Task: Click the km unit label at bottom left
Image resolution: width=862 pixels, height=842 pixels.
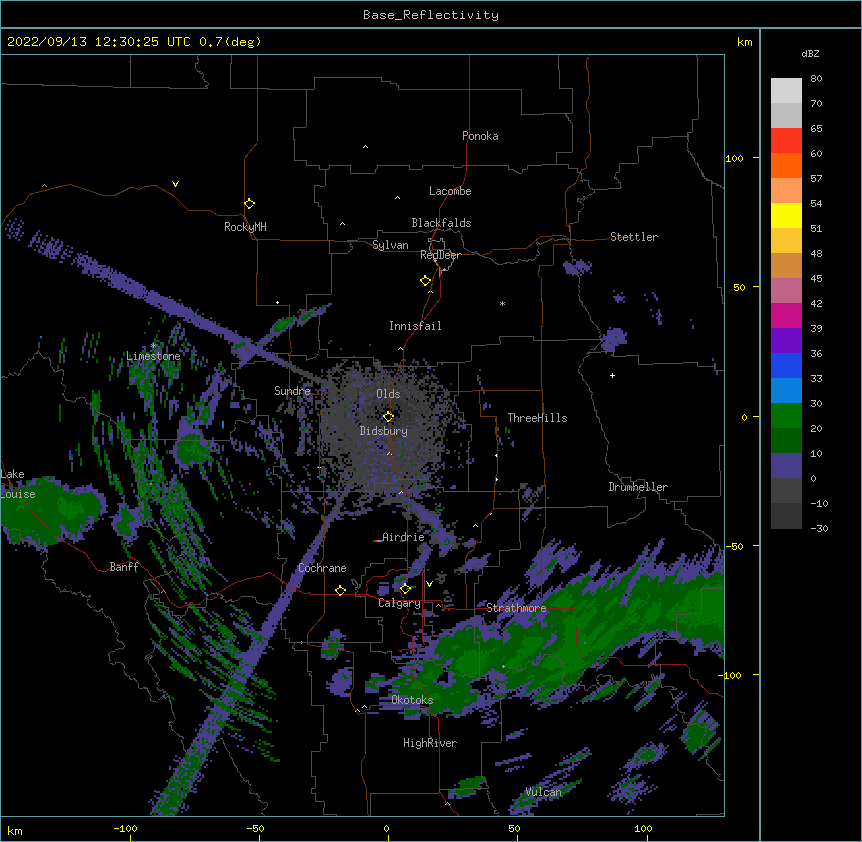Action: [15, 830]
